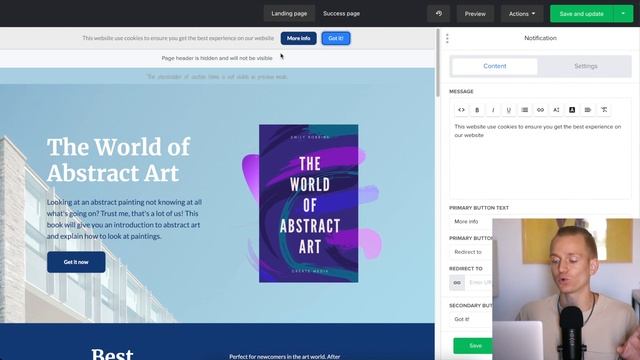Open the three-dot menu beside Notification
The image size is (640, 360).
pos(447,38)
